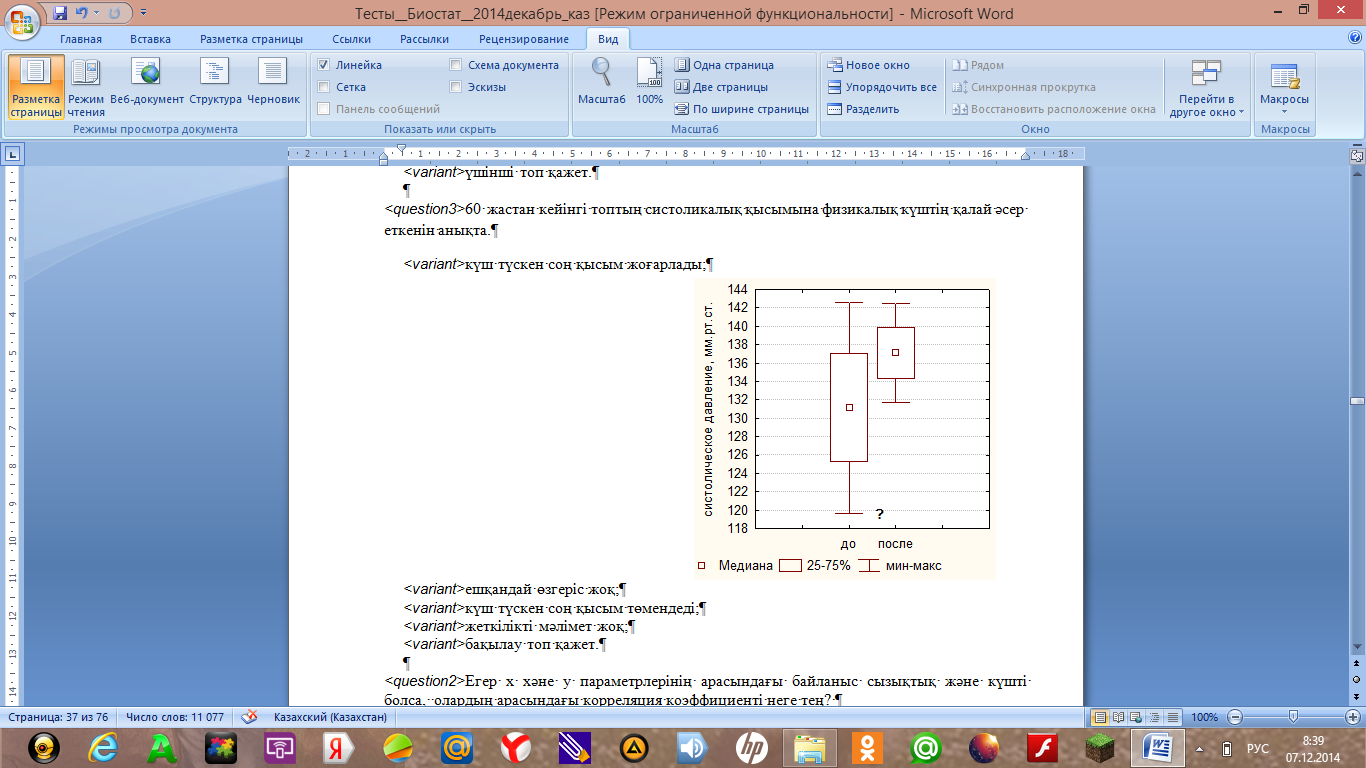The width and height of the screenshot is (1366, 768).
Task: Click Упорядочить все windows
Action: [882, 87]
